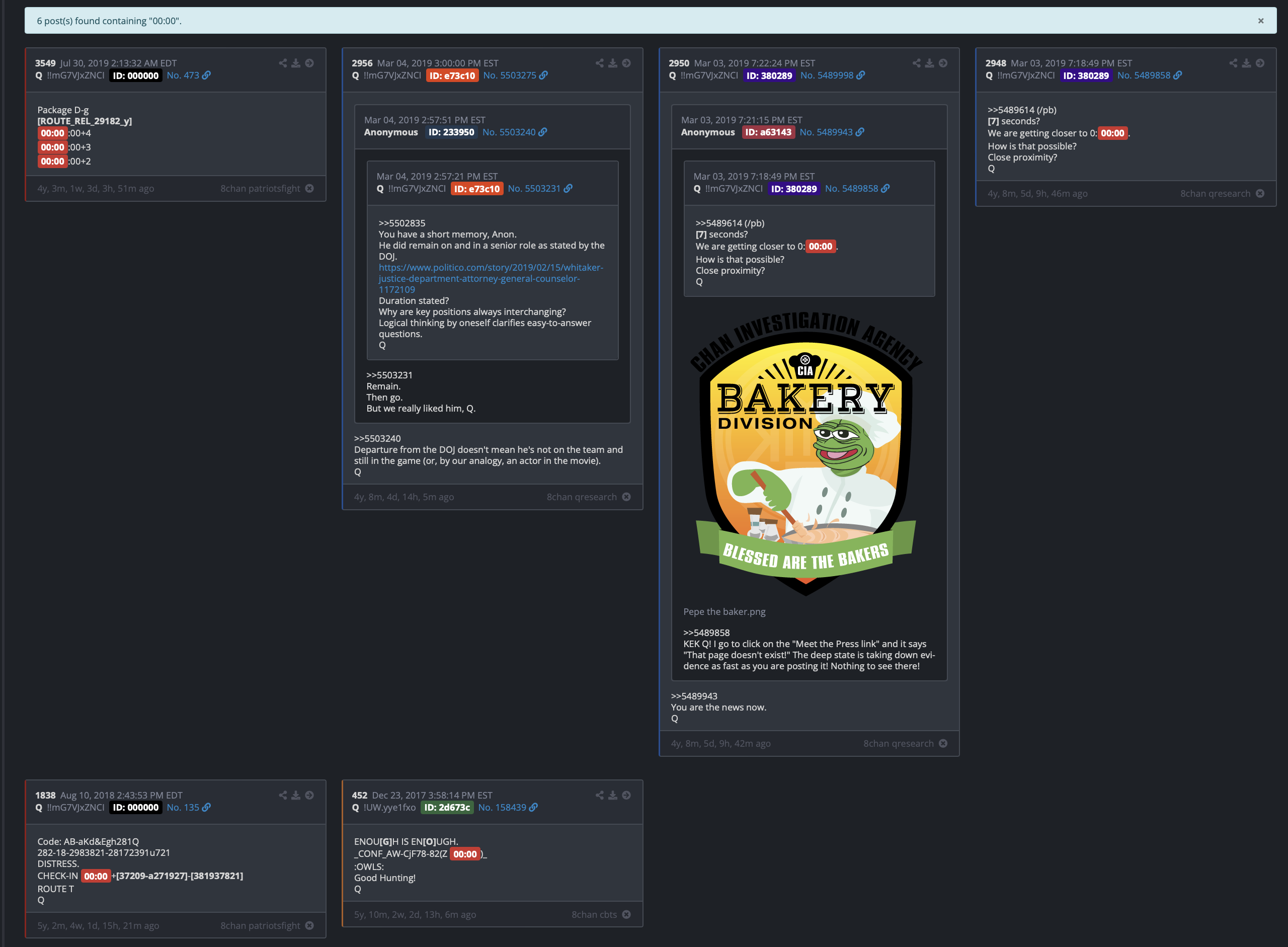Share post 2950

click(x=917, y=63)
